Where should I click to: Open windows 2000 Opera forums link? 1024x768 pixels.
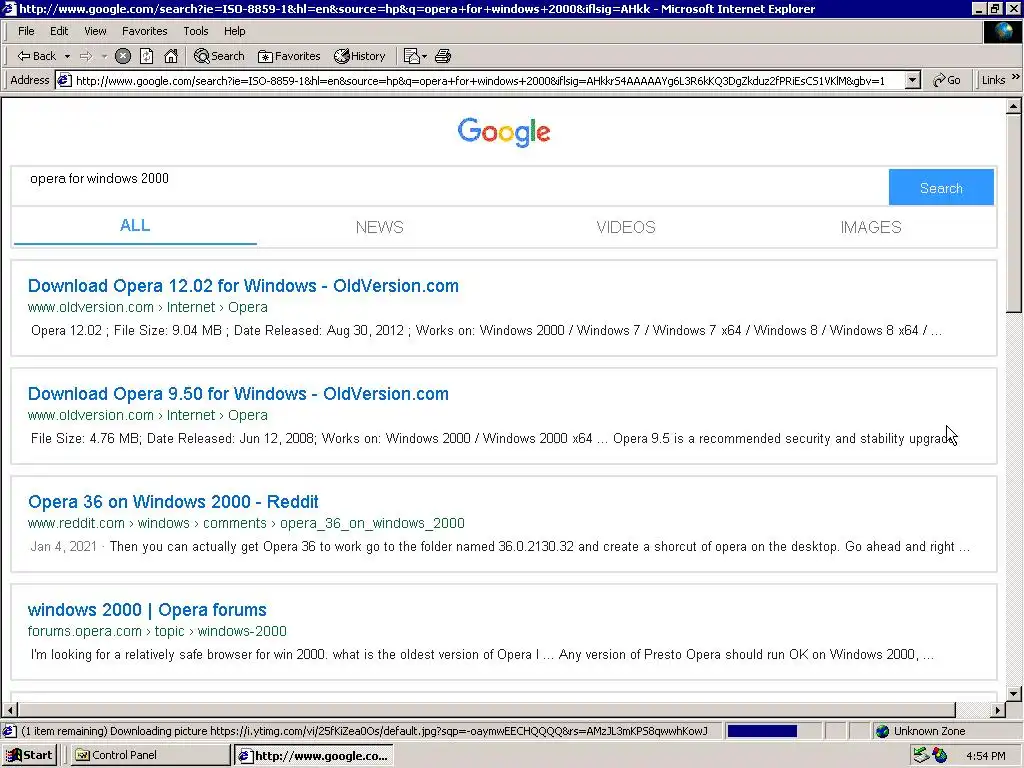[147, 610]
